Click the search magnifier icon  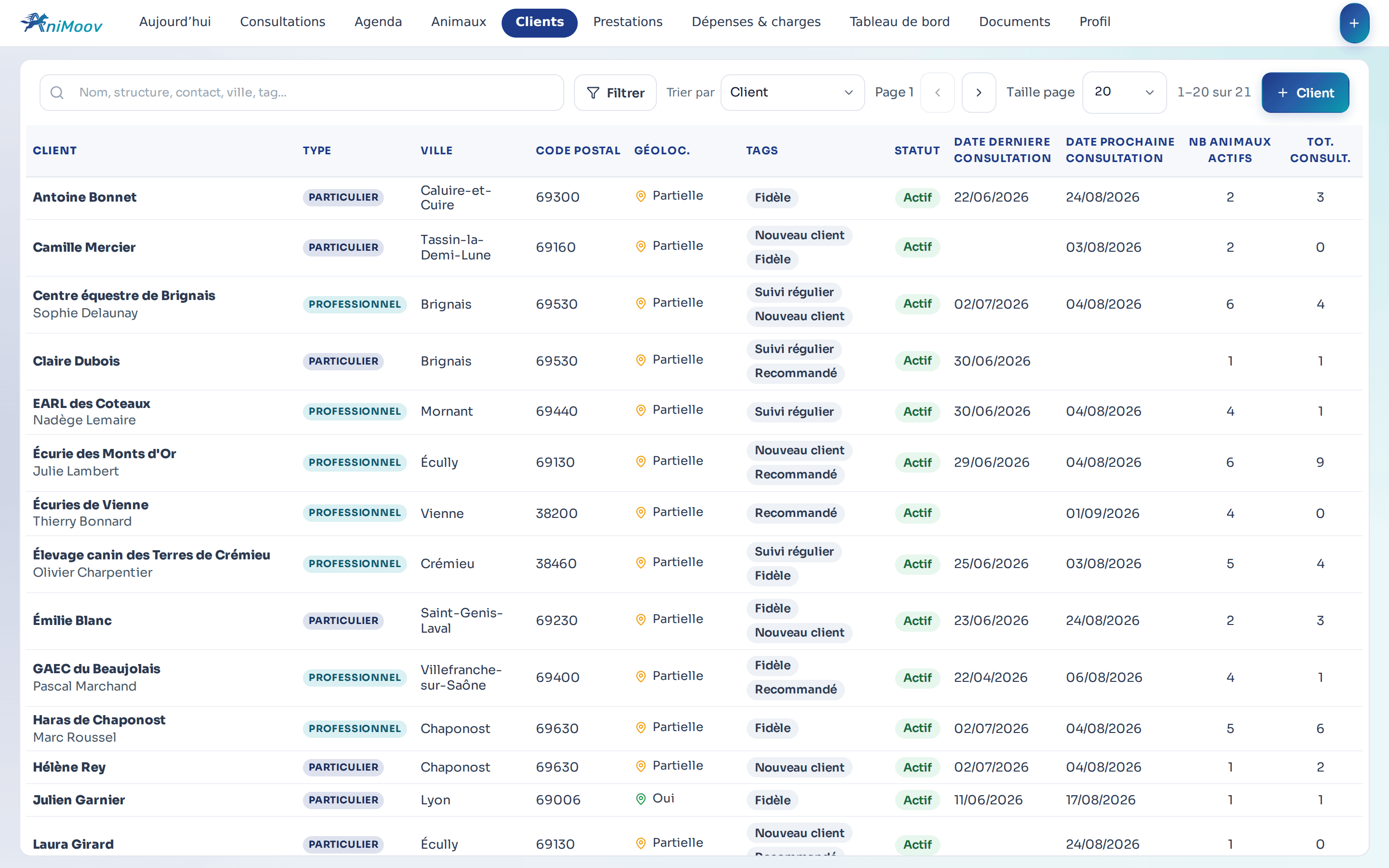[x=57, y=93]
